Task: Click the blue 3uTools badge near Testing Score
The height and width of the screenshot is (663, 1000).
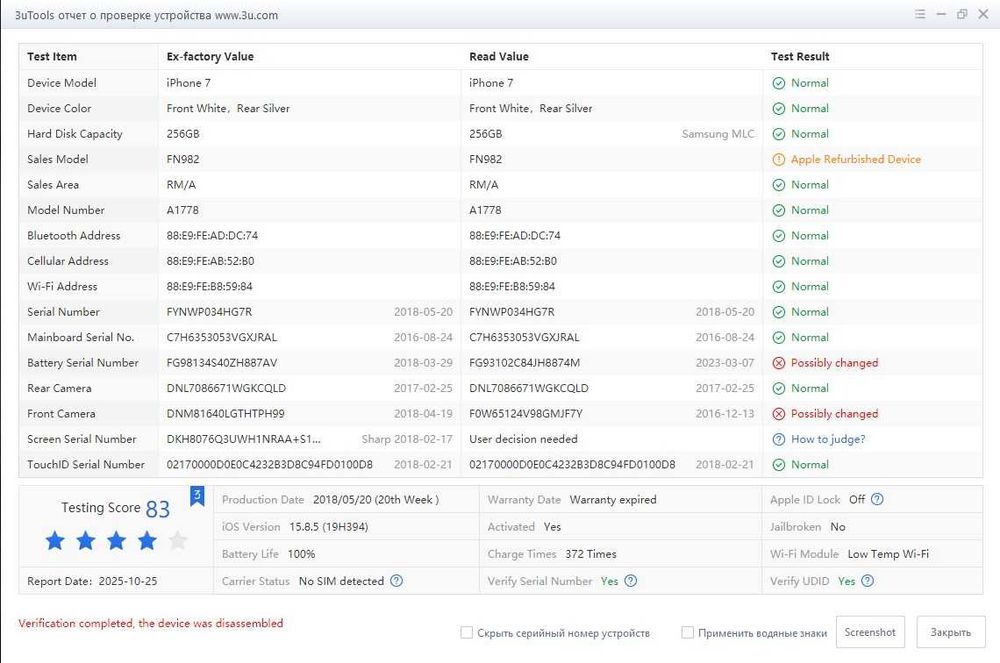Action: click(197, 497)
